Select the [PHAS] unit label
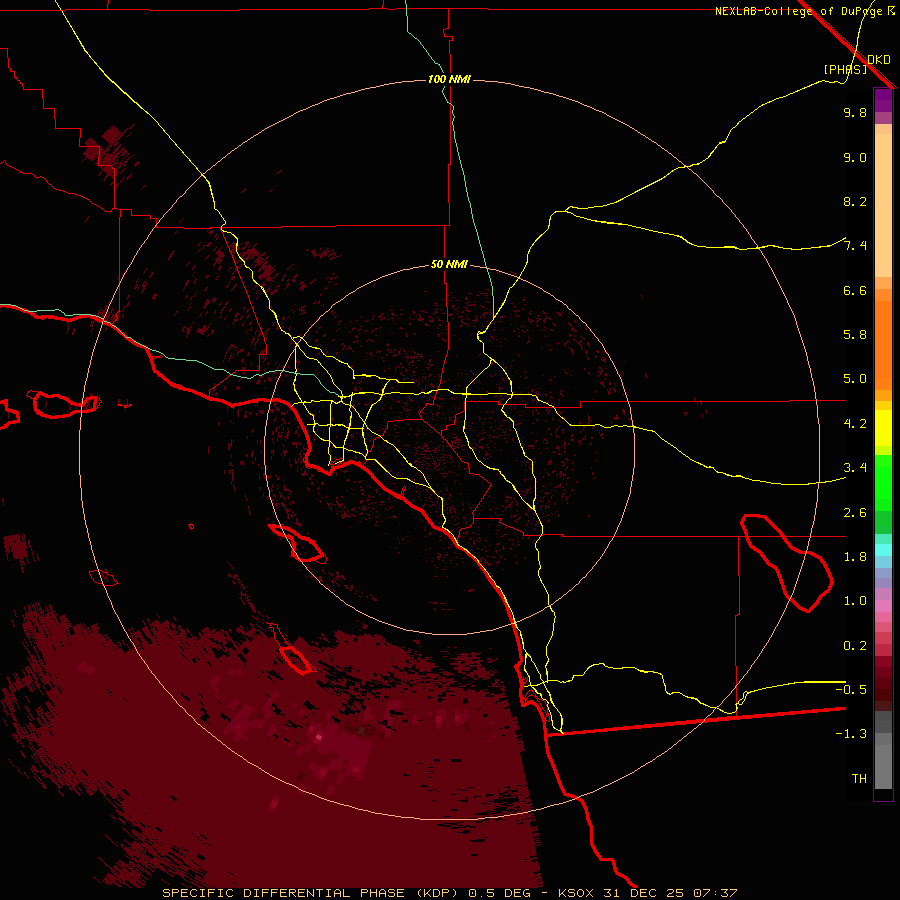 click(845, 69)
